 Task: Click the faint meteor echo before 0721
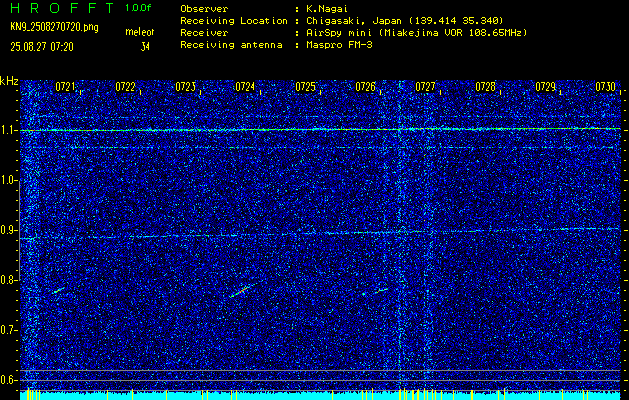59,290
